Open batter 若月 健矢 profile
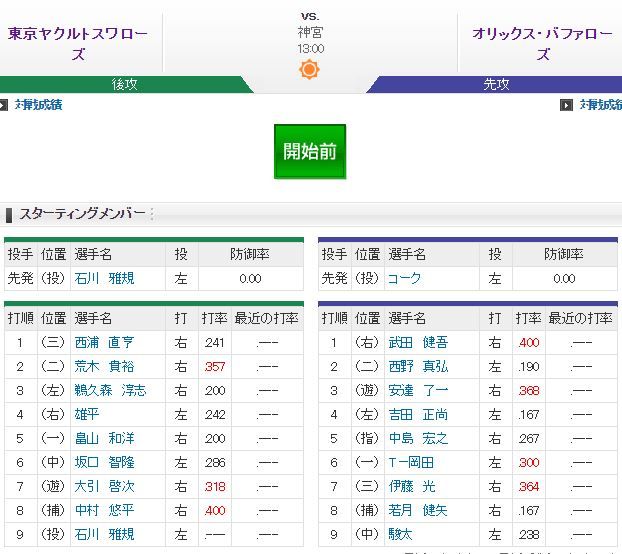Image resolution: width=622 pixels, height=554 pixels. (418, 510)
